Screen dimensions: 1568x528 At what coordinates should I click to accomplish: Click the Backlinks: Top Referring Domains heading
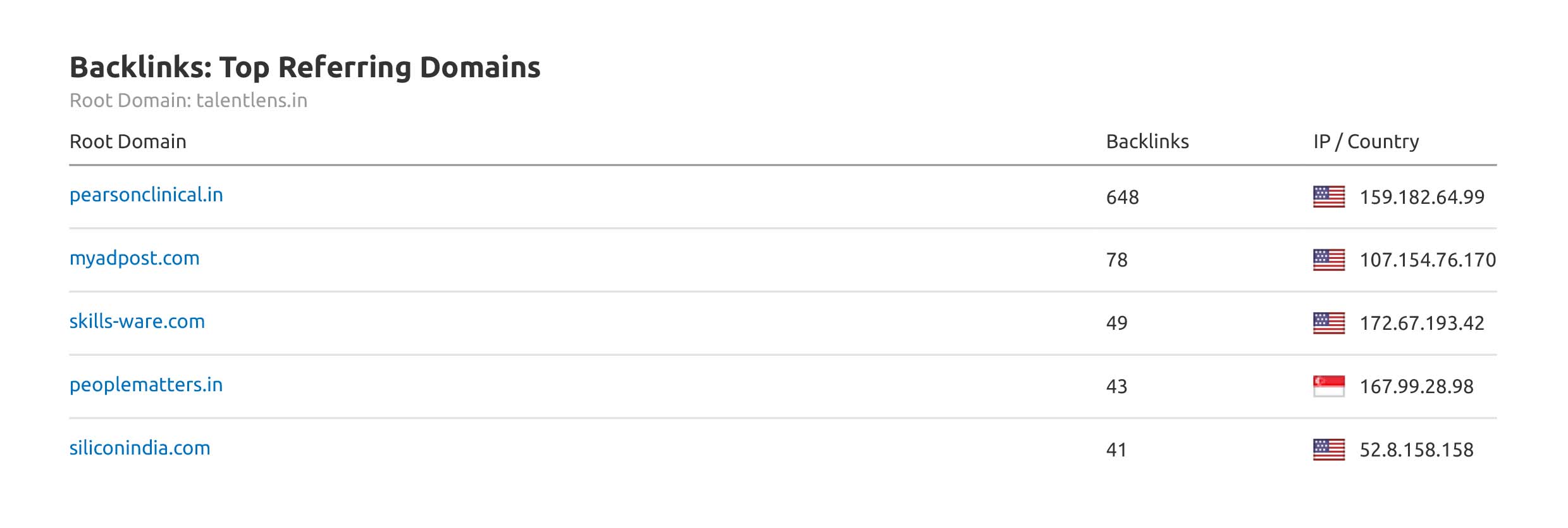pos(305,67)
